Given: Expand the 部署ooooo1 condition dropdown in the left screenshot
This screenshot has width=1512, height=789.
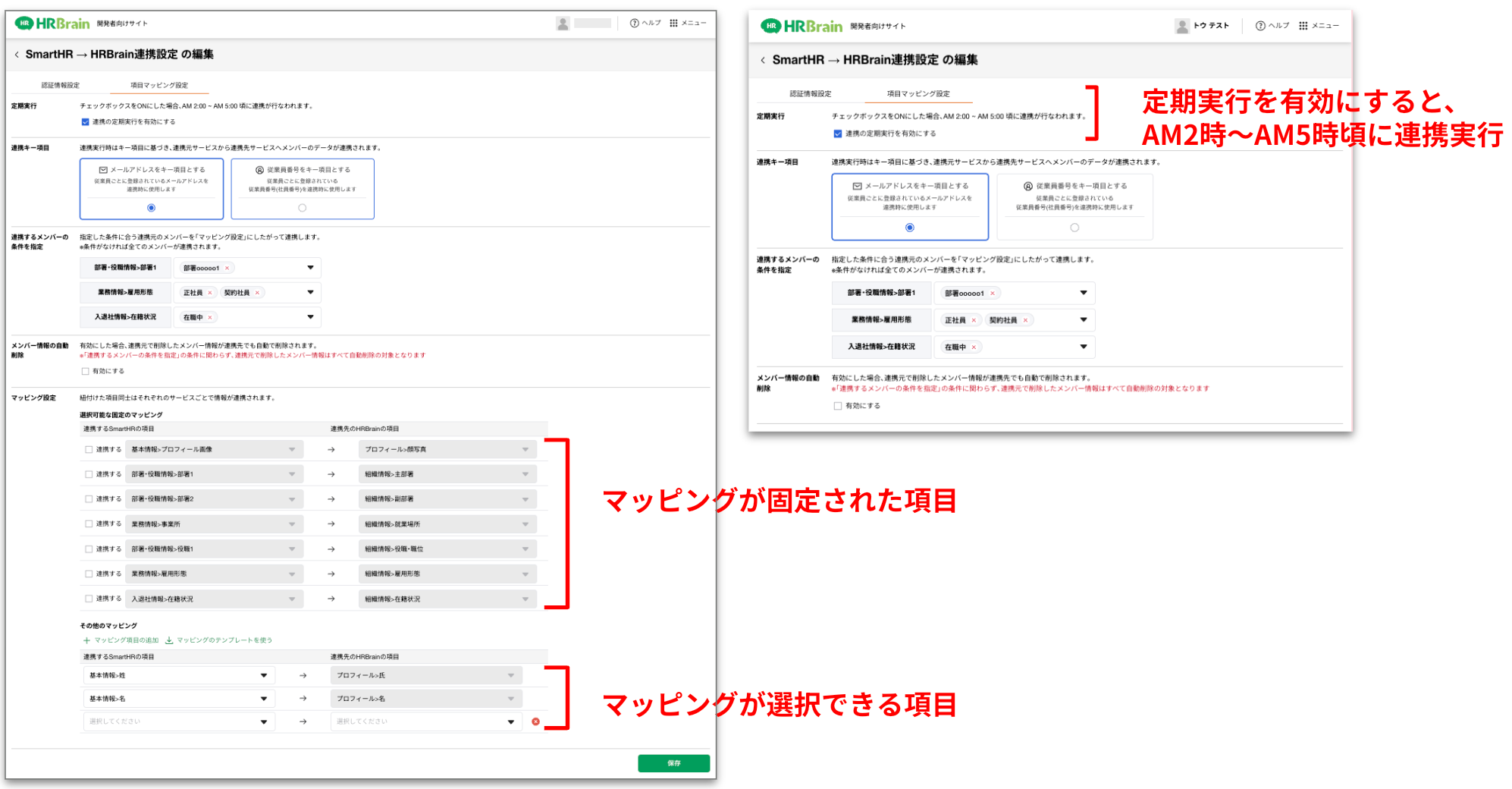Looking at the screenshot, I should pos(310,268).
